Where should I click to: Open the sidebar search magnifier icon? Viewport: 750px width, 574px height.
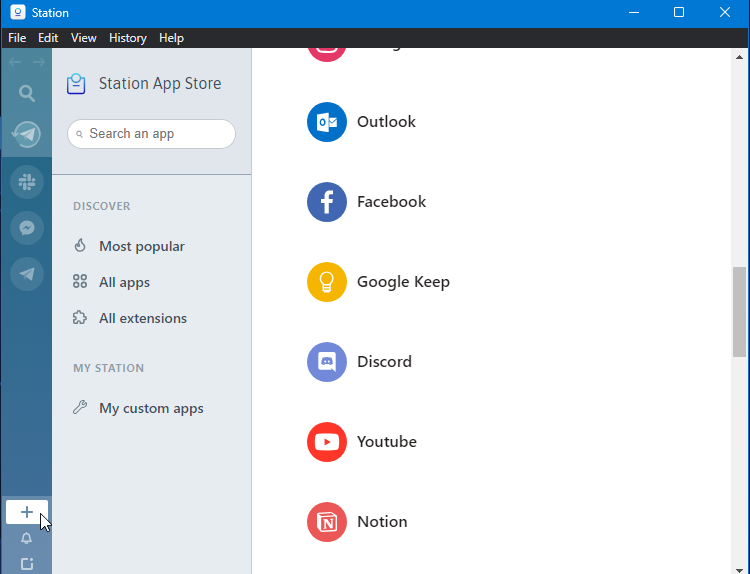[27, 93]
